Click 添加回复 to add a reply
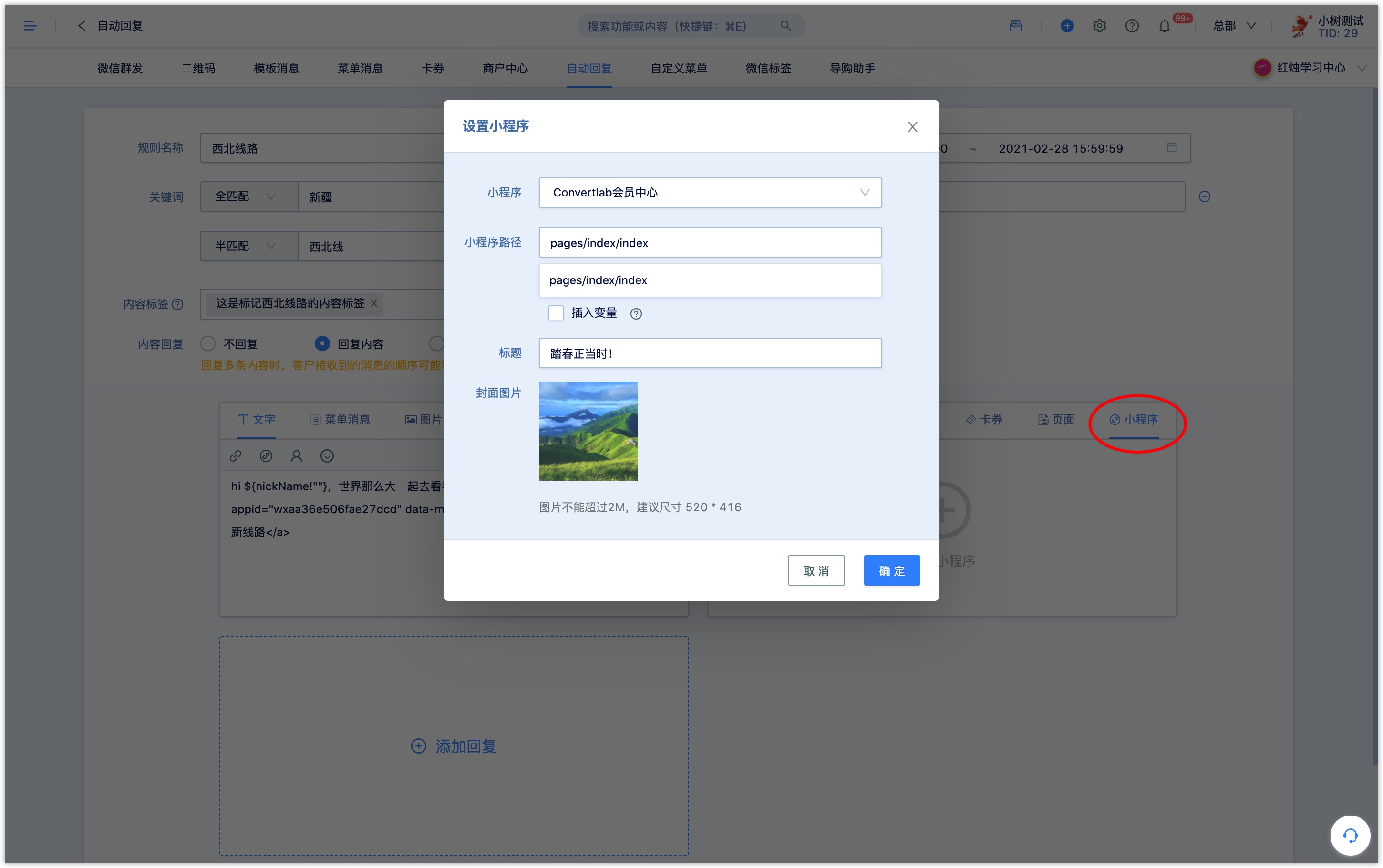This screenshot has width=1383, height=868. pyautogui.click(x=454, y=746)
